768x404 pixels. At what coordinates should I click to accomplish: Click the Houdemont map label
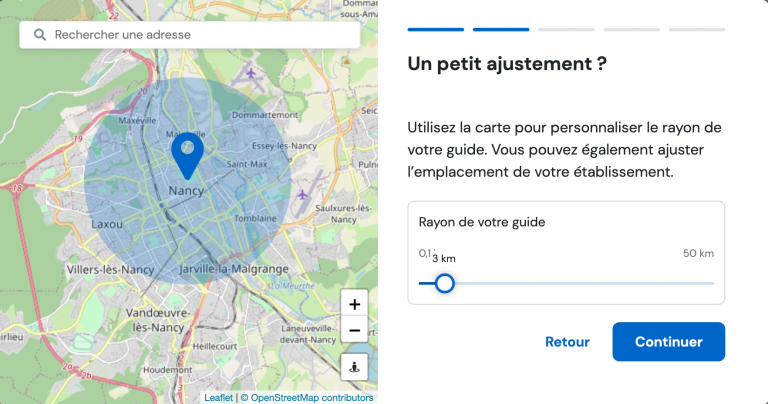pyautogui.click(x=168, y=370)
